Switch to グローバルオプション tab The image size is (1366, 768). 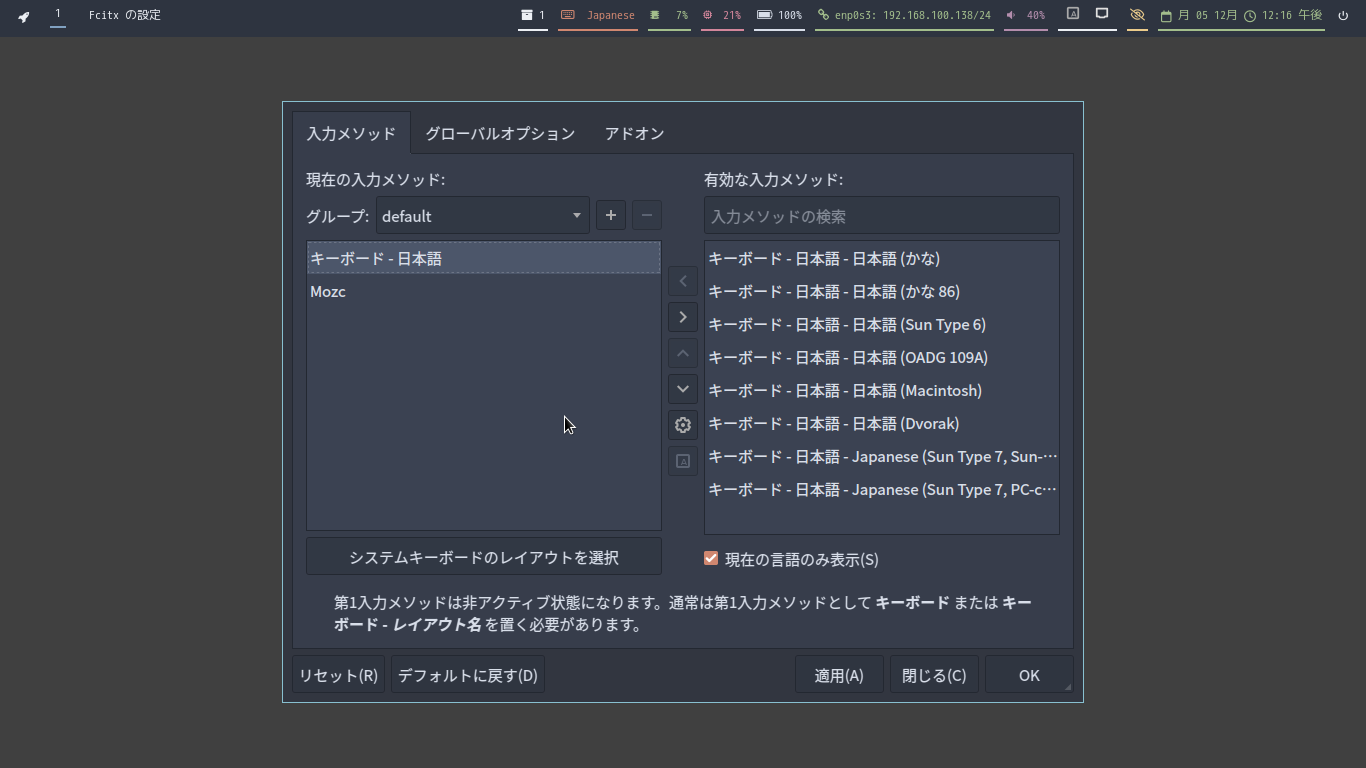[500, 133]
